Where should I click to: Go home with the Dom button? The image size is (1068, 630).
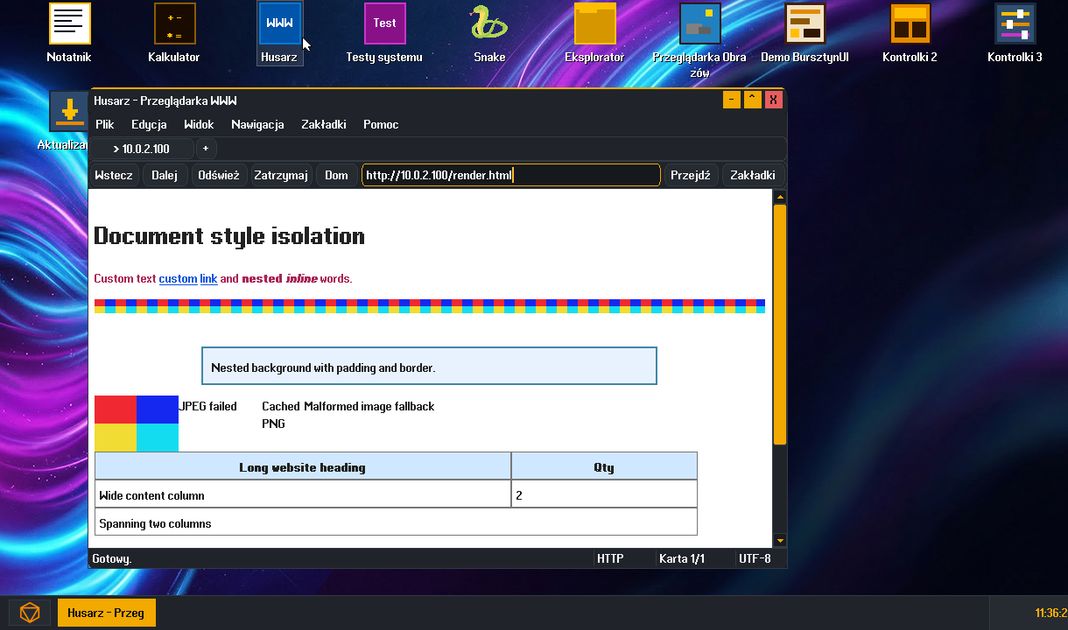(x=336, y=175)
